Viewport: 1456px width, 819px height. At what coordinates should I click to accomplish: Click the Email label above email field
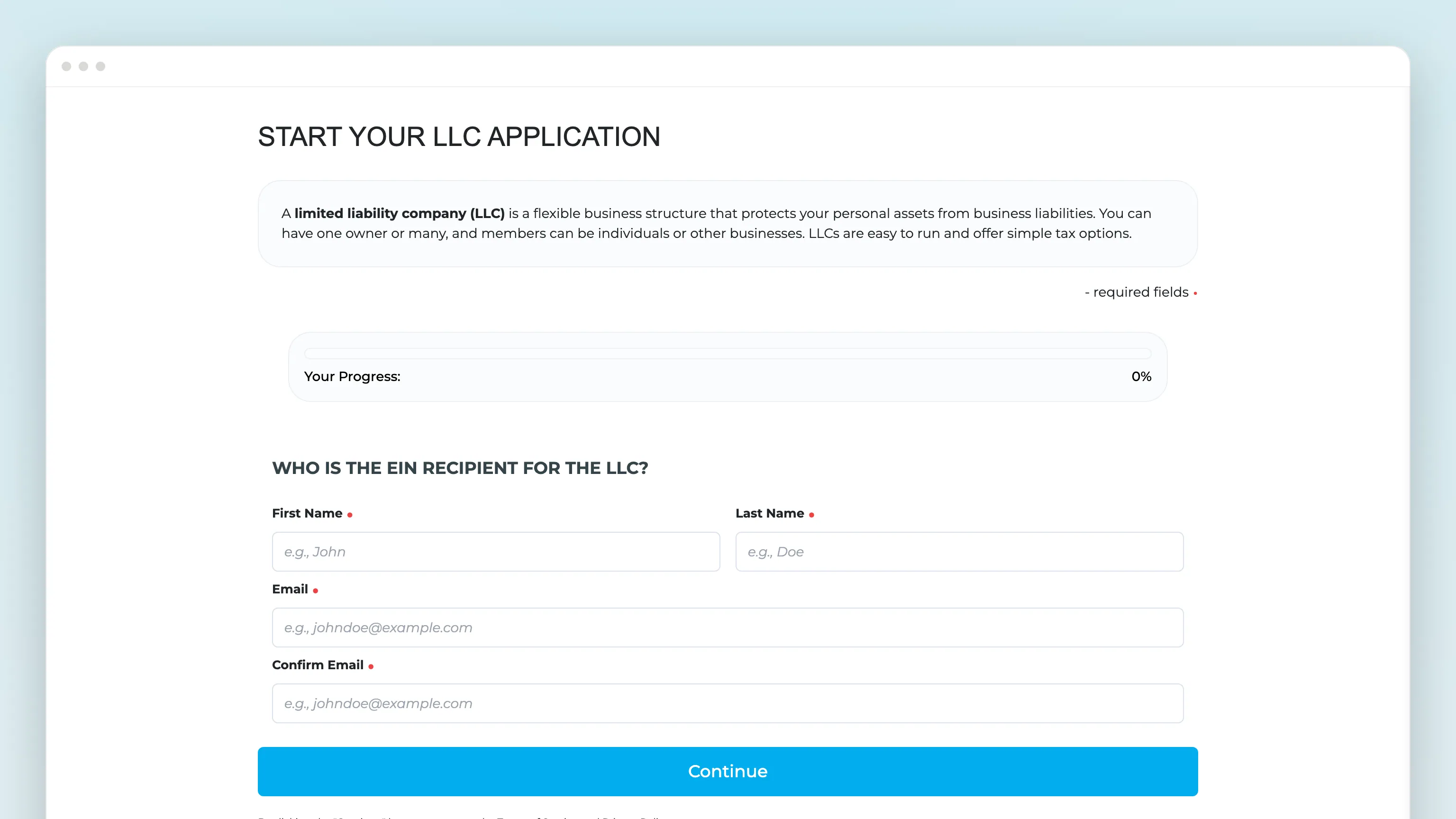point(290,589)
